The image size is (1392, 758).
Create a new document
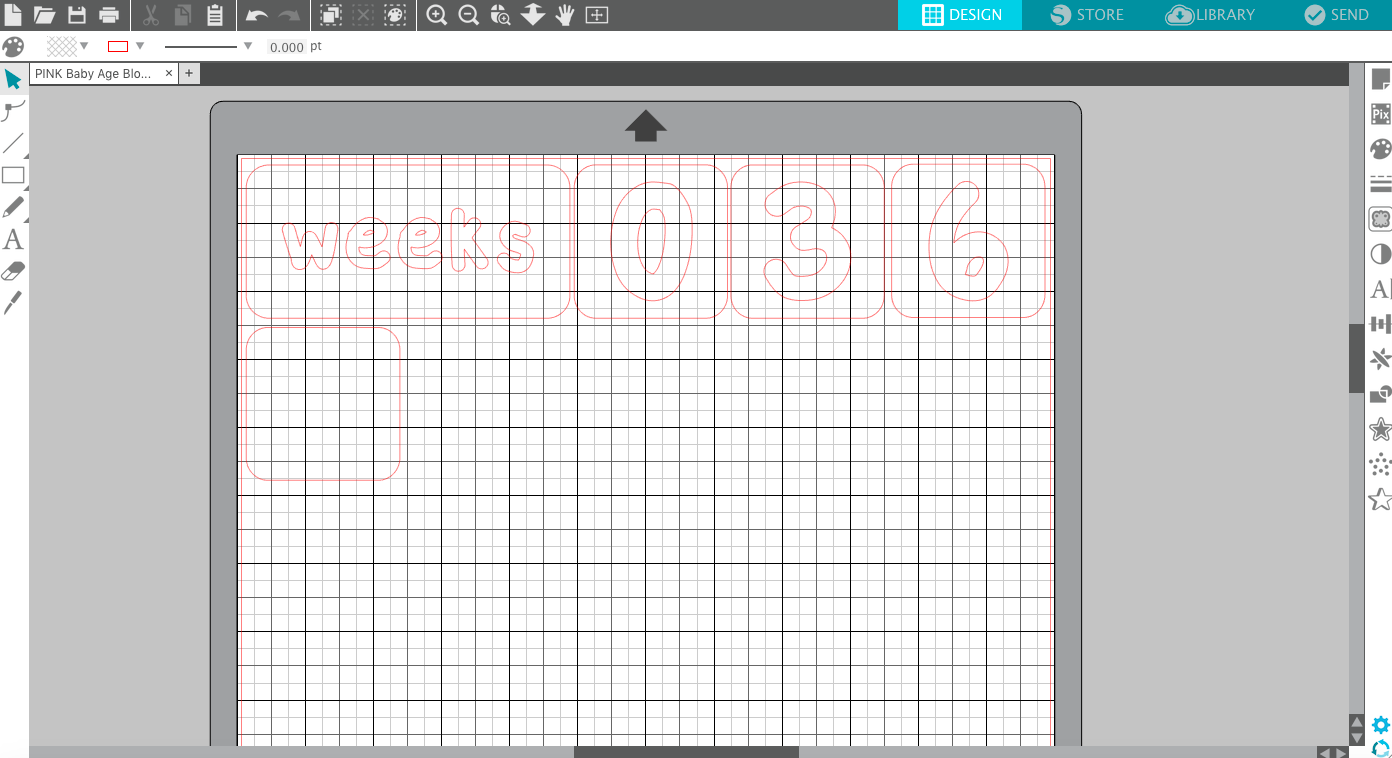13,15
